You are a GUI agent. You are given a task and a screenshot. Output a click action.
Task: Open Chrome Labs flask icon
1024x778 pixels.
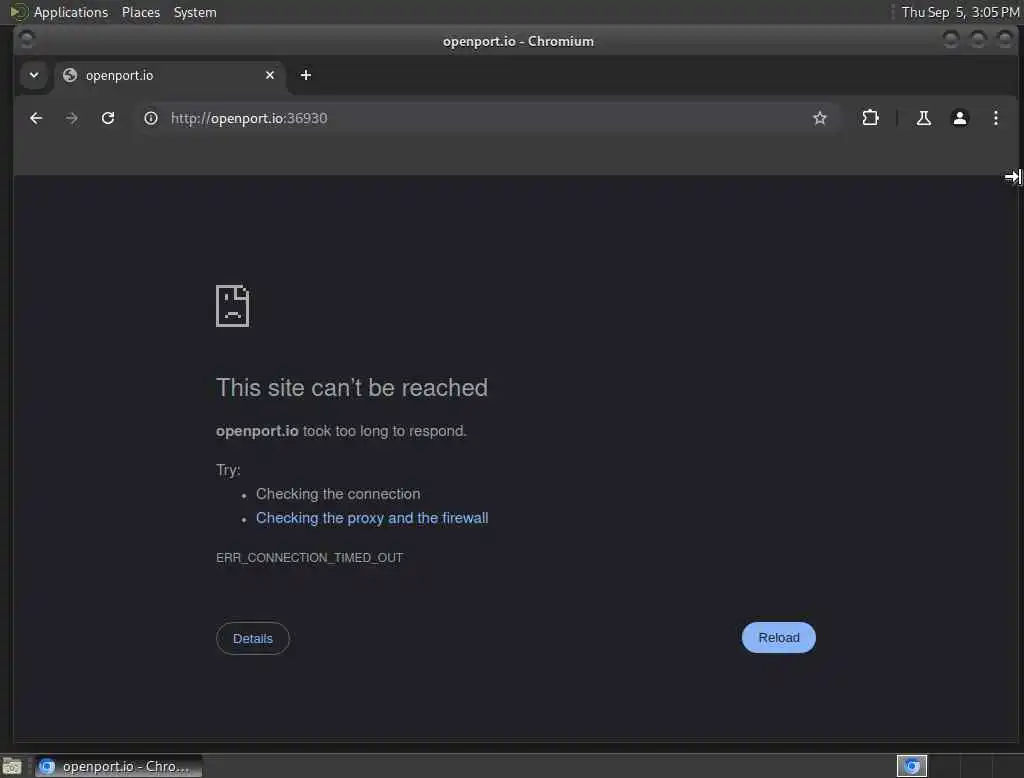click(923, 118)
